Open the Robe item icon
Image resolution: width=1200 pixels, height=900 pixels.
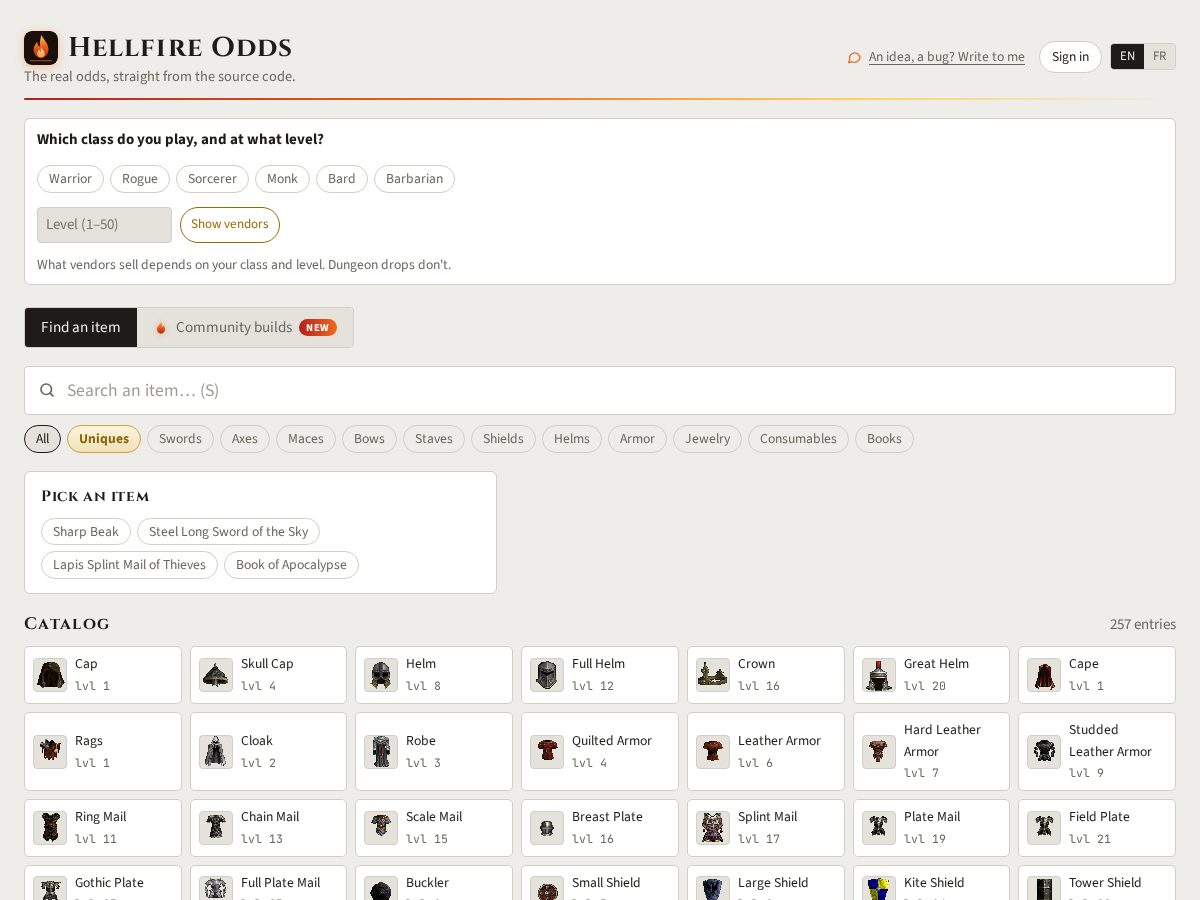coord(381,752)
